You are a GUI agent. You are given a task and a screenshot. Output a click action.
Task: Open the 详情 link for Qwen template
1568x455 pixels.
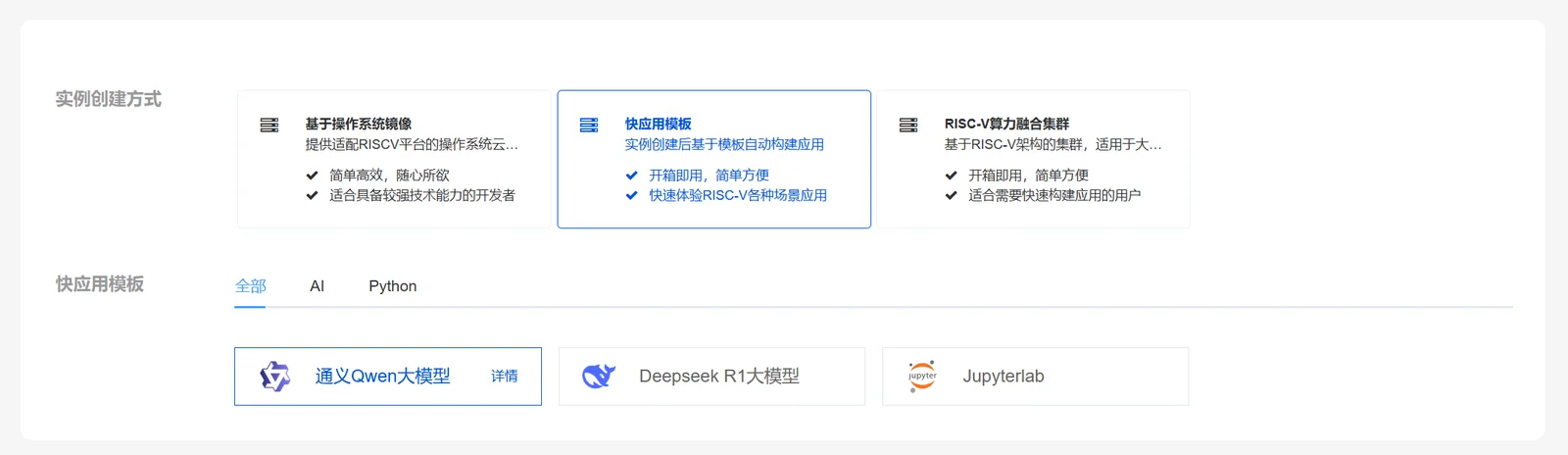(x=505, y=377)
